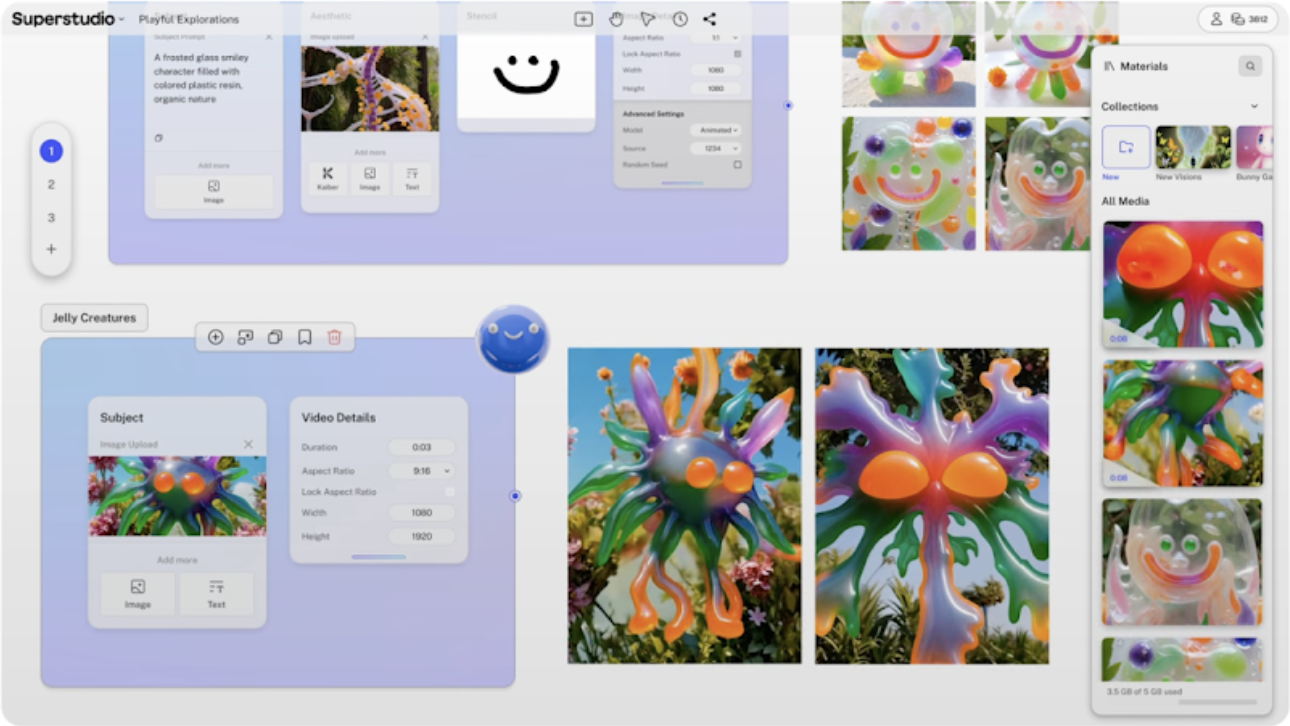Edit Video Details Height field 1920
Image resolution: width=1290 pixels, height=726 pixels.
tap(421, 536)
